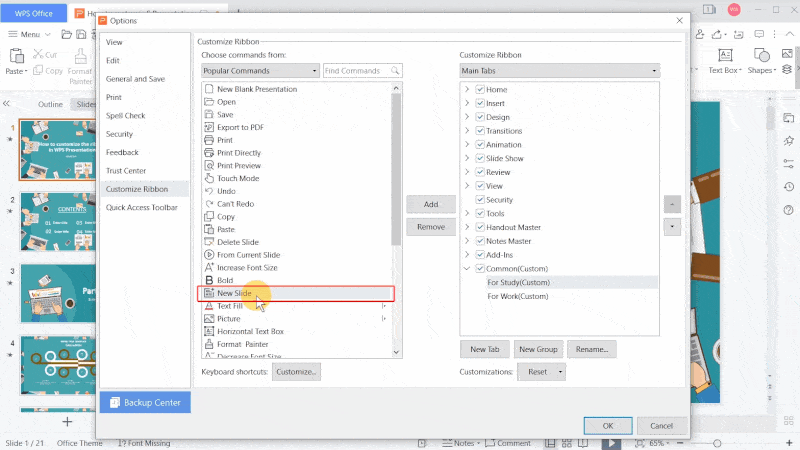This screenshot has width=800, height=450.
Task: Select the From Current Slide play icon
Action: [209, 255]
